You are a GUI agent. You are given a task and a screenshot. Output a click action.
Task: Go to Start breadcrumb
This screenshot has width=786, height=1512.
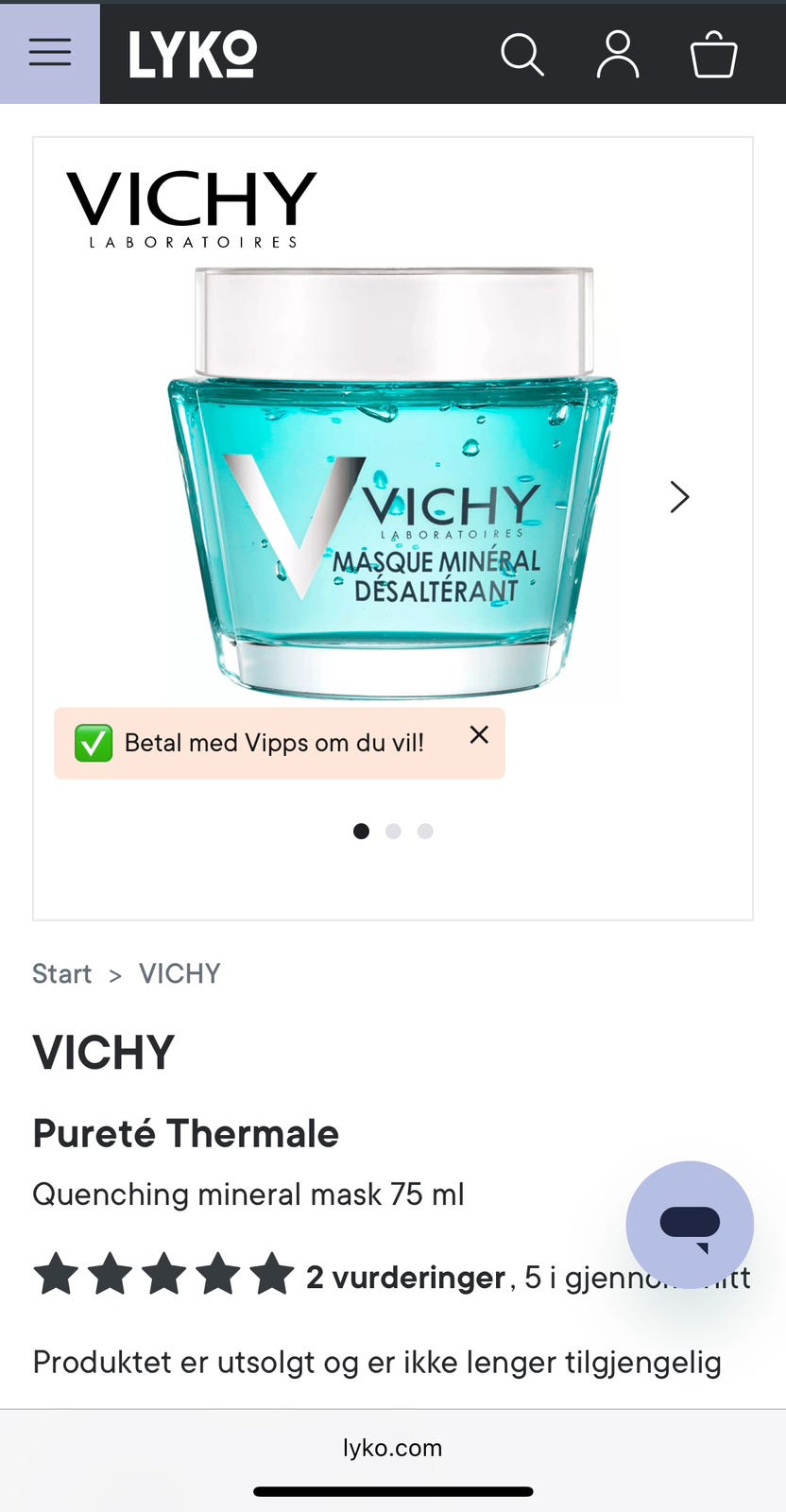coord(61,973)
